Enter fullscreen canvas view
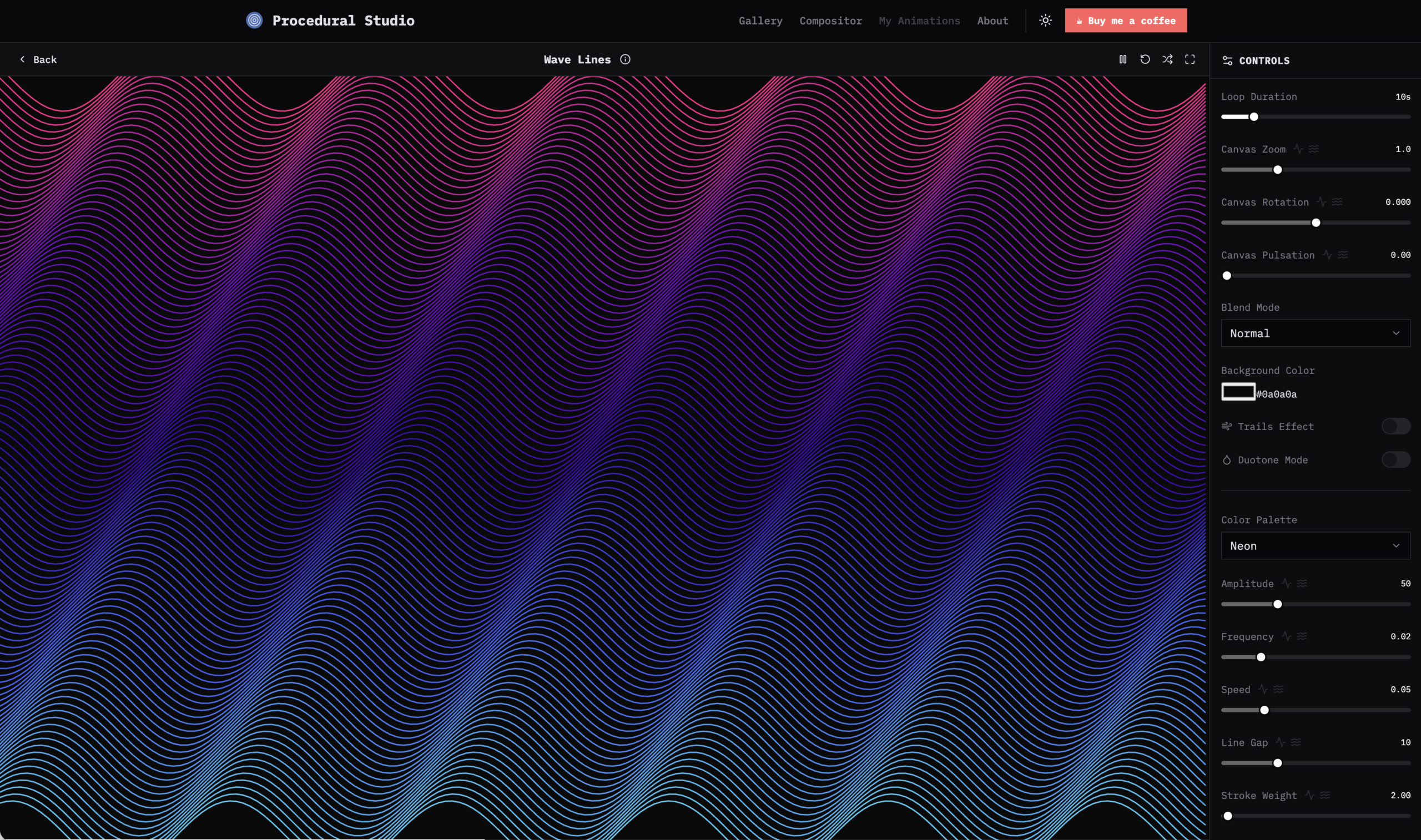Viewport: 1421px width, 840px height. [1190, 59]
